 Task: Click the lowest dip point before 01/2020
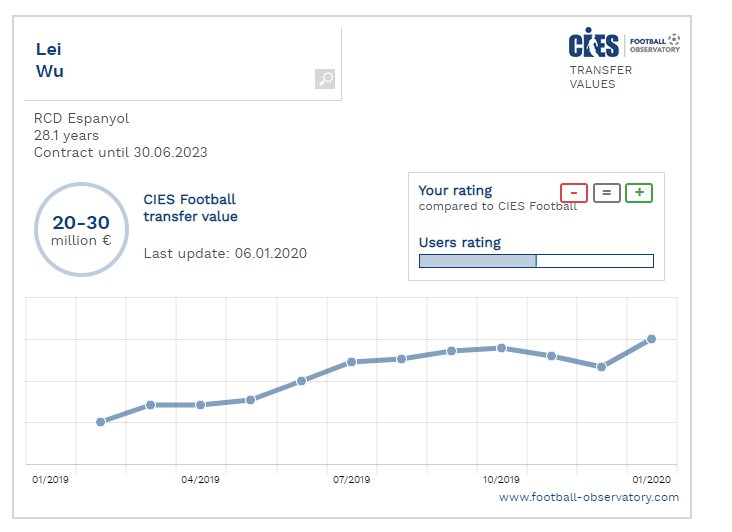point(601,367)
